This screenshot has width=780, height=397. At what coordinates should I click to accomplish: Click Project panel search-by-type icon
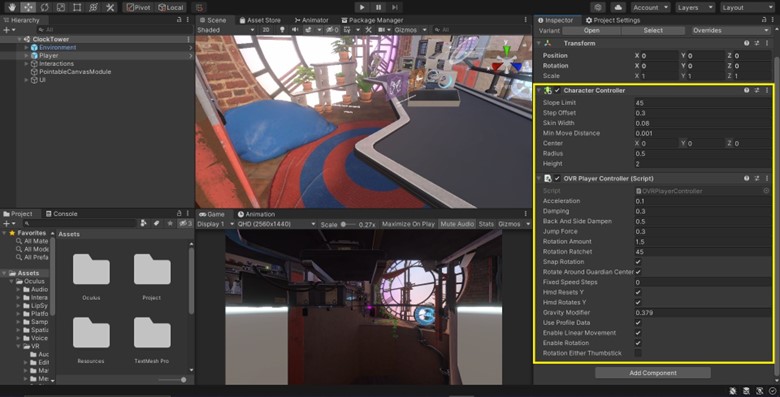143,223
